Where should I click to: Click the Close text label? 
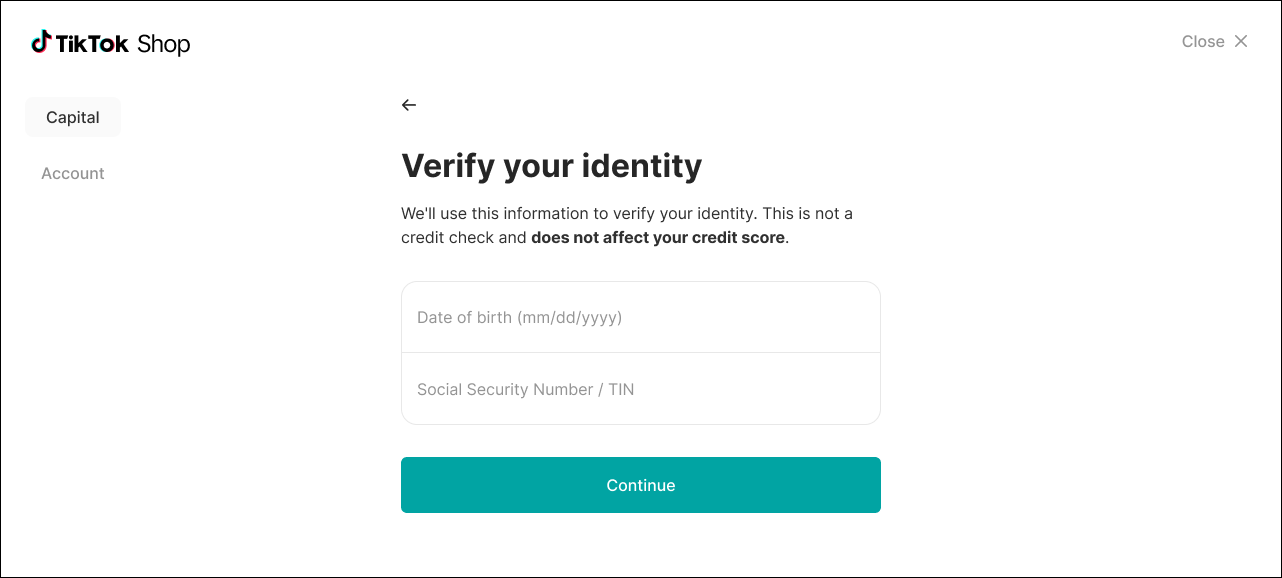tap(1203, 41)
